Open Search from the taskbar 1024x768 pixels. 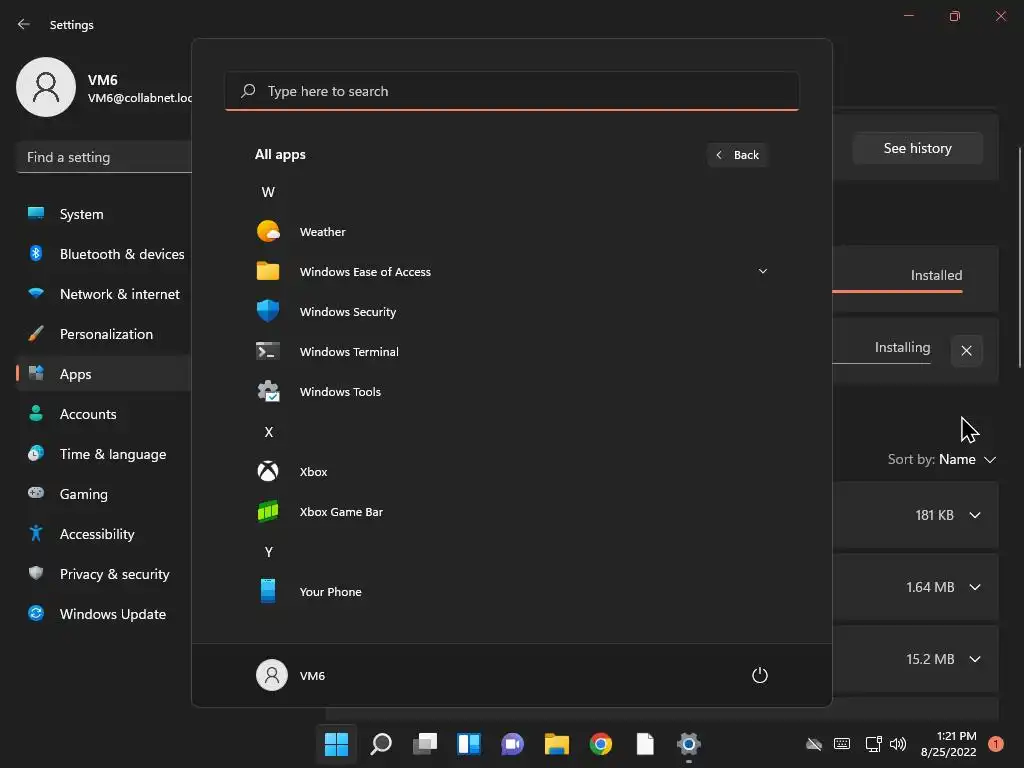[x=381, y=744]
